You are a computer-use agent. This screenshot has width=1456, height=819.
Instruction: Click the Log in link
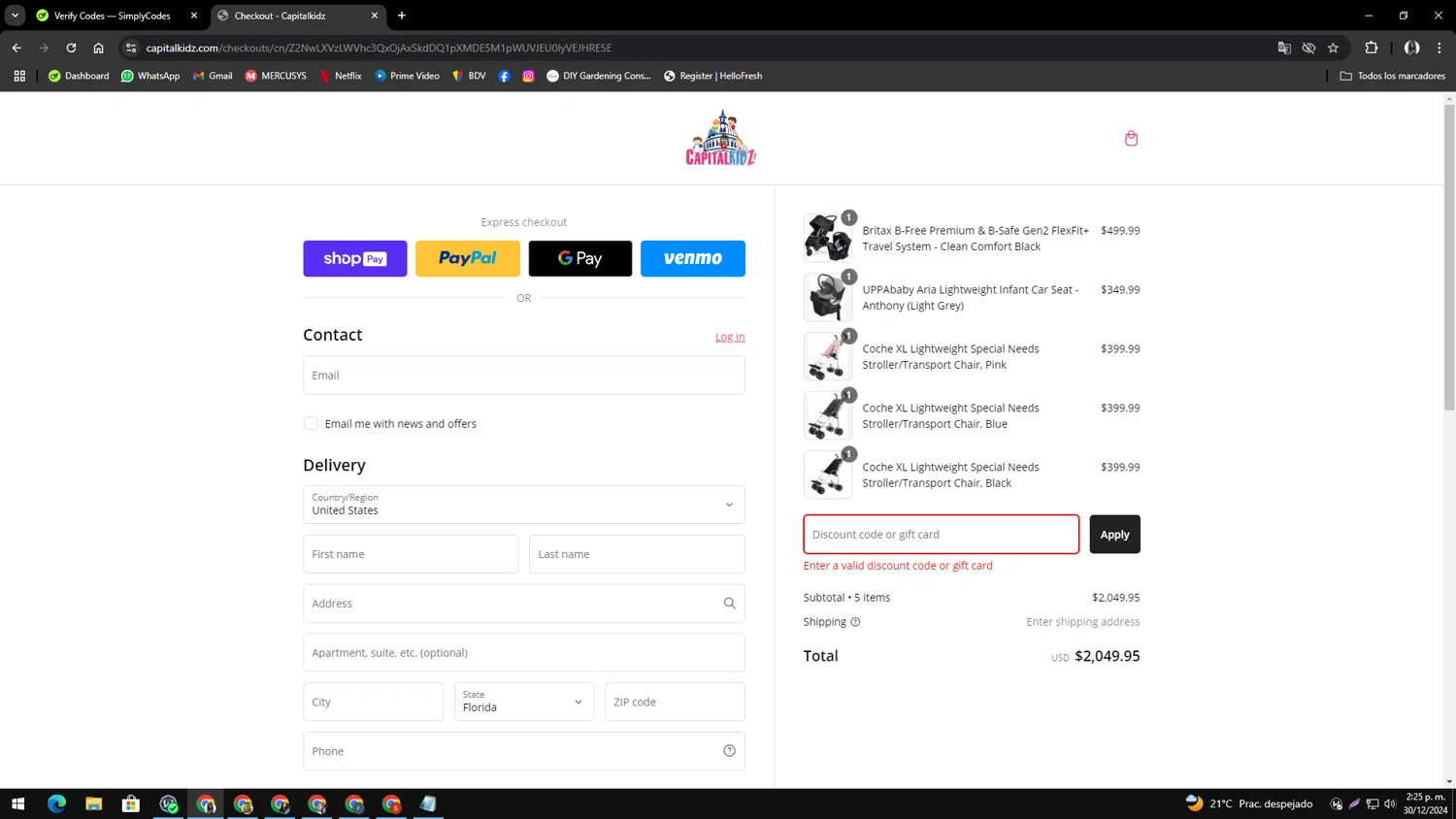[730, 337]
